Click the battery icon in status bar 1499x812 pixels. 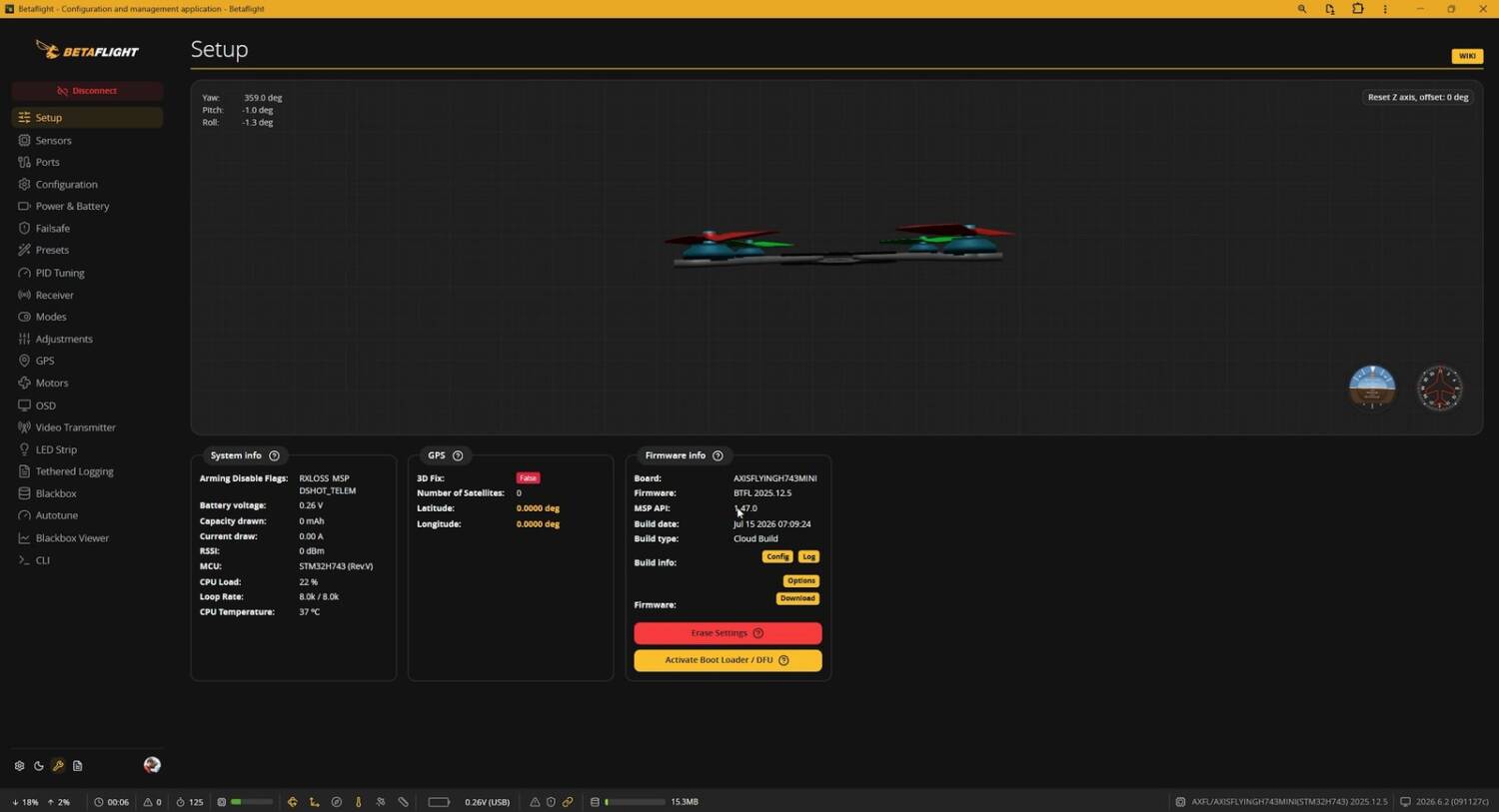click(439, 802)
